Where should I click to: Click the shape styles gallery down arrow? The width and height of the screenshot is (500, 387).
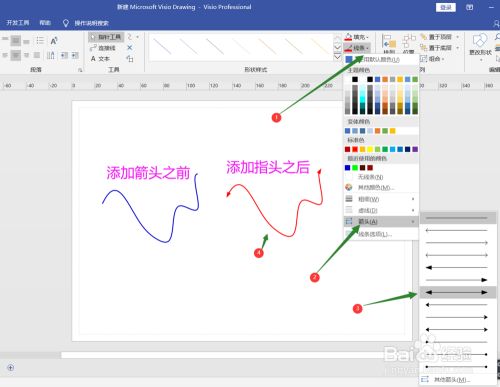(337, 47)
